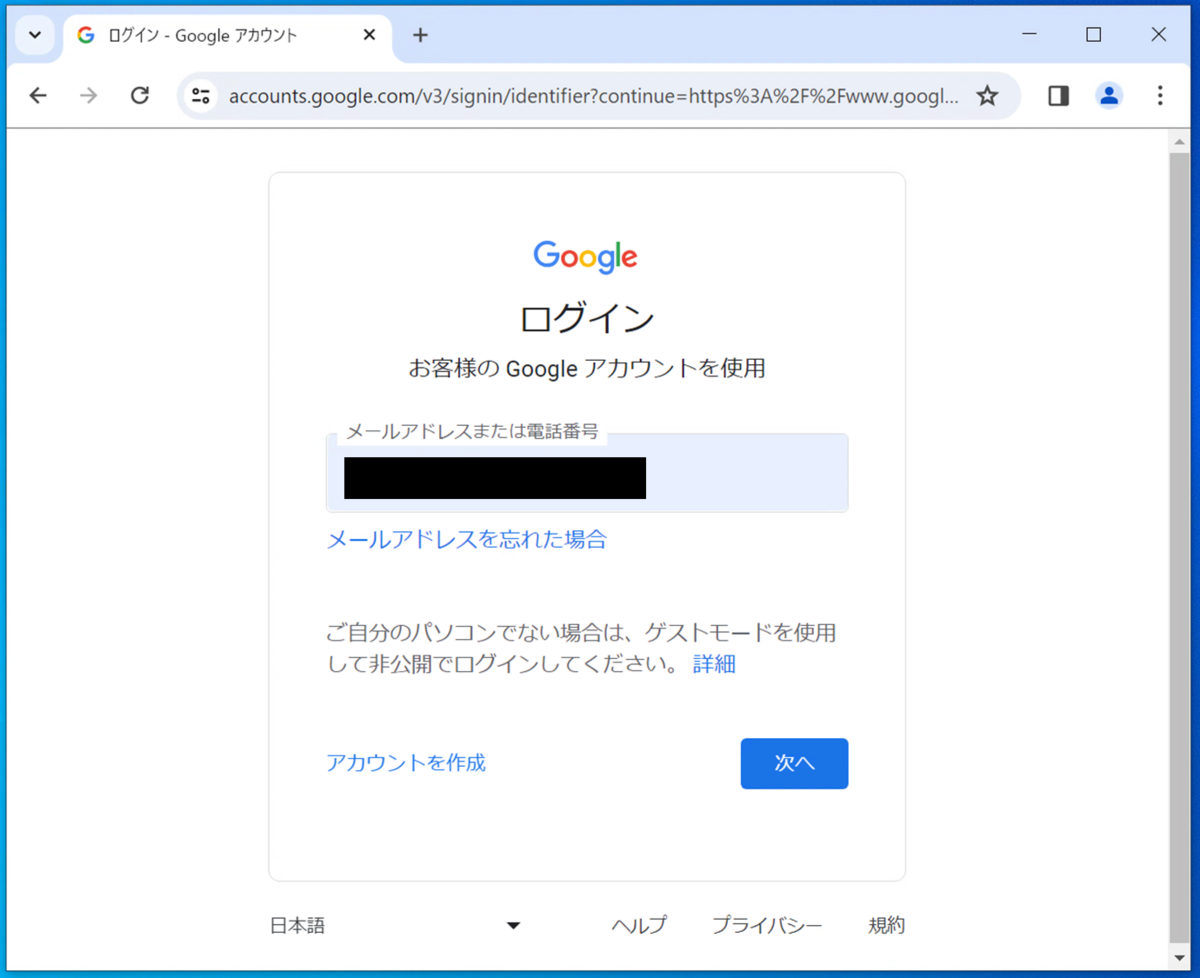The image size is (1200, 978).
Task: Maximize the Chrome window
Action: pos(1094,34)
